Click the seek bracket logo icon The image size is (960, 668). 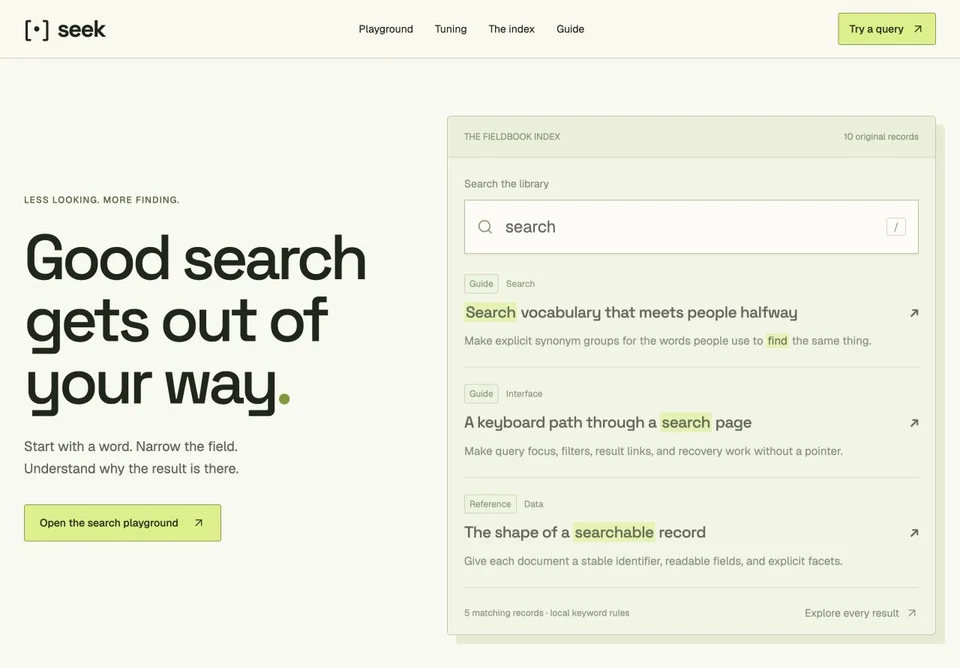(37, 29)
